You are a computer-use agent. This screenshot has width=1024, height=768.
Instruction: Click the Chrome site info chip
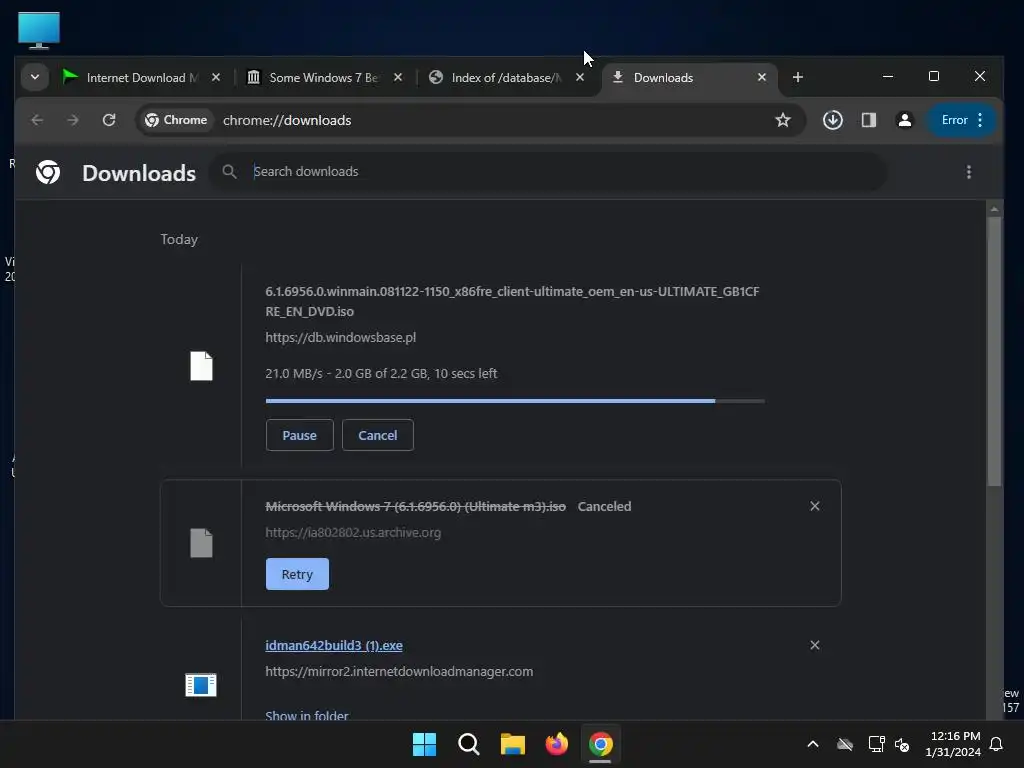pos(176,120)
